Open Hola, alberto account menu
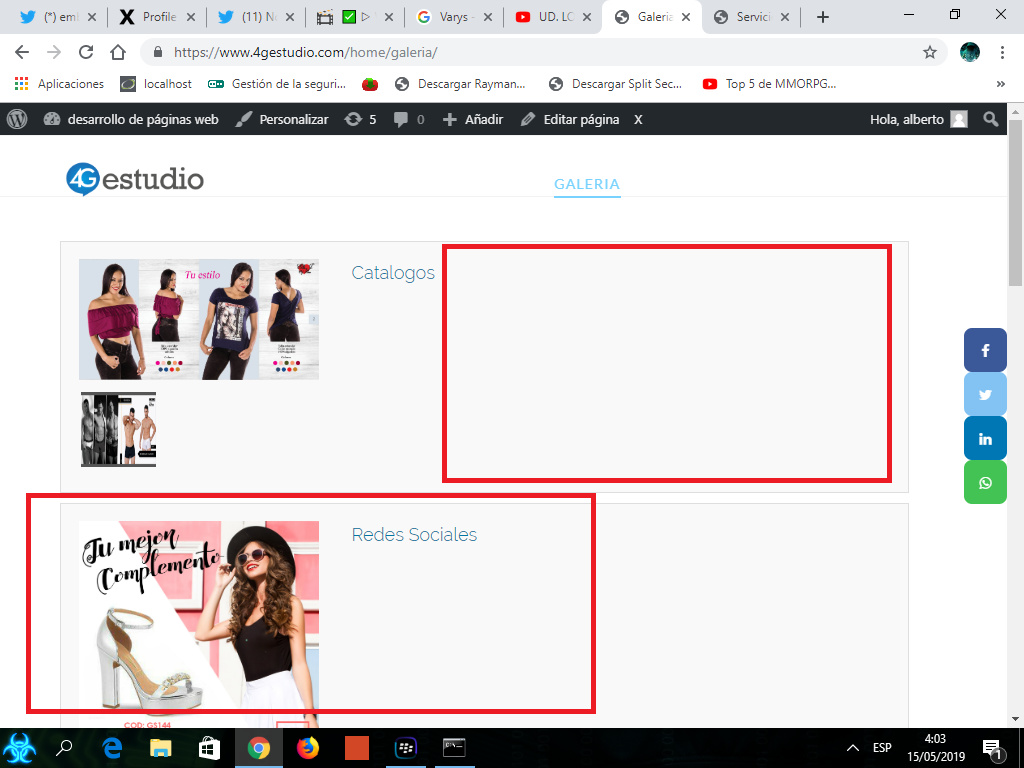Image resolution: width=1024 pixels, height=768 pixels. click(918, 119)
